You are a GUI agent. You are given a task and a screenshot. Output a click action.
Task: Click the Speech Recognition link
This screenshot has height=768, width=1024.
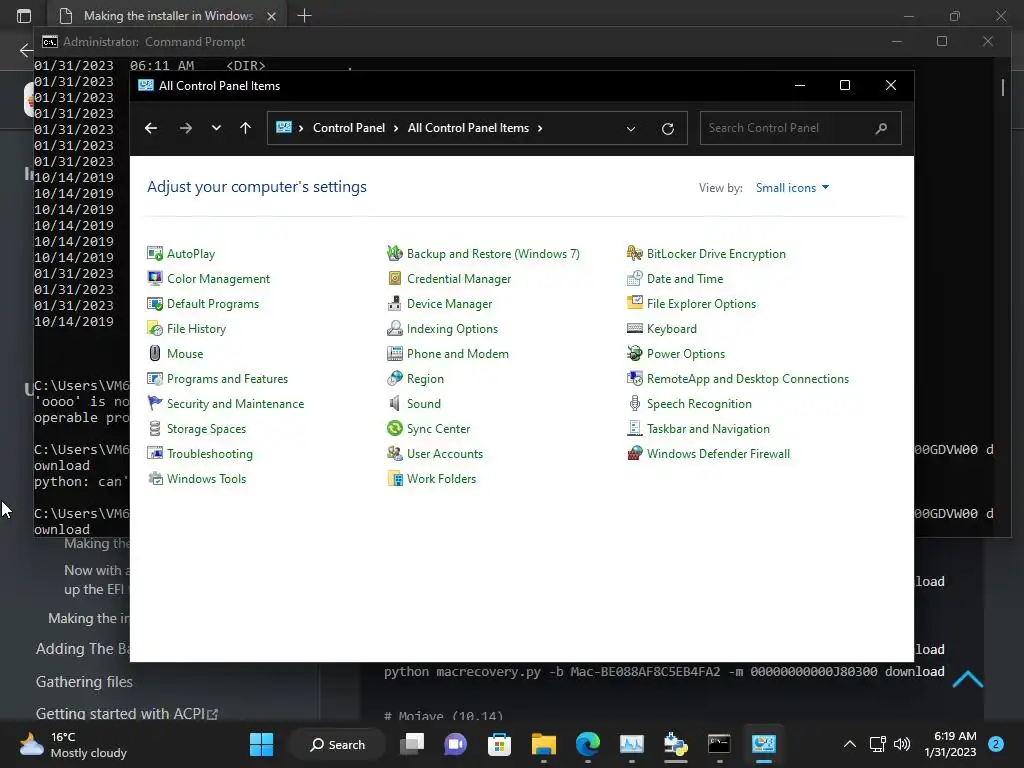point(699,404)
